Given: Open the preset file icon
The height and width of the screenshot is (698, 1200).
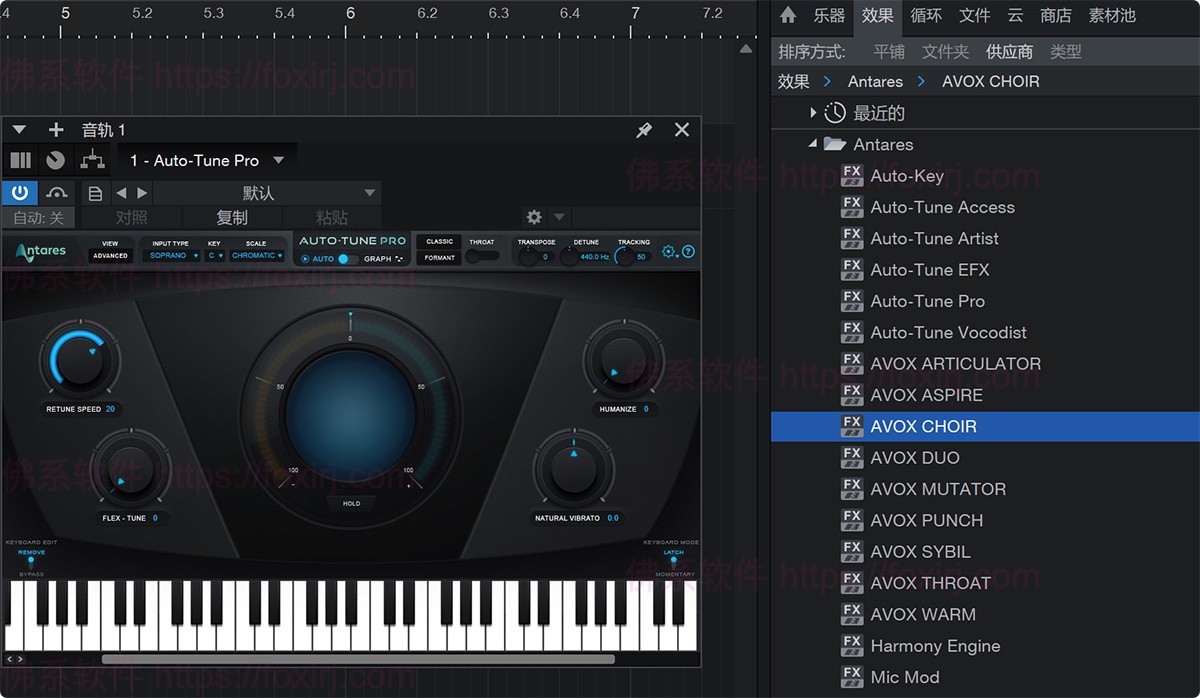Looking at the screenshot, I should pyautogui.click(x=95, y=193).
